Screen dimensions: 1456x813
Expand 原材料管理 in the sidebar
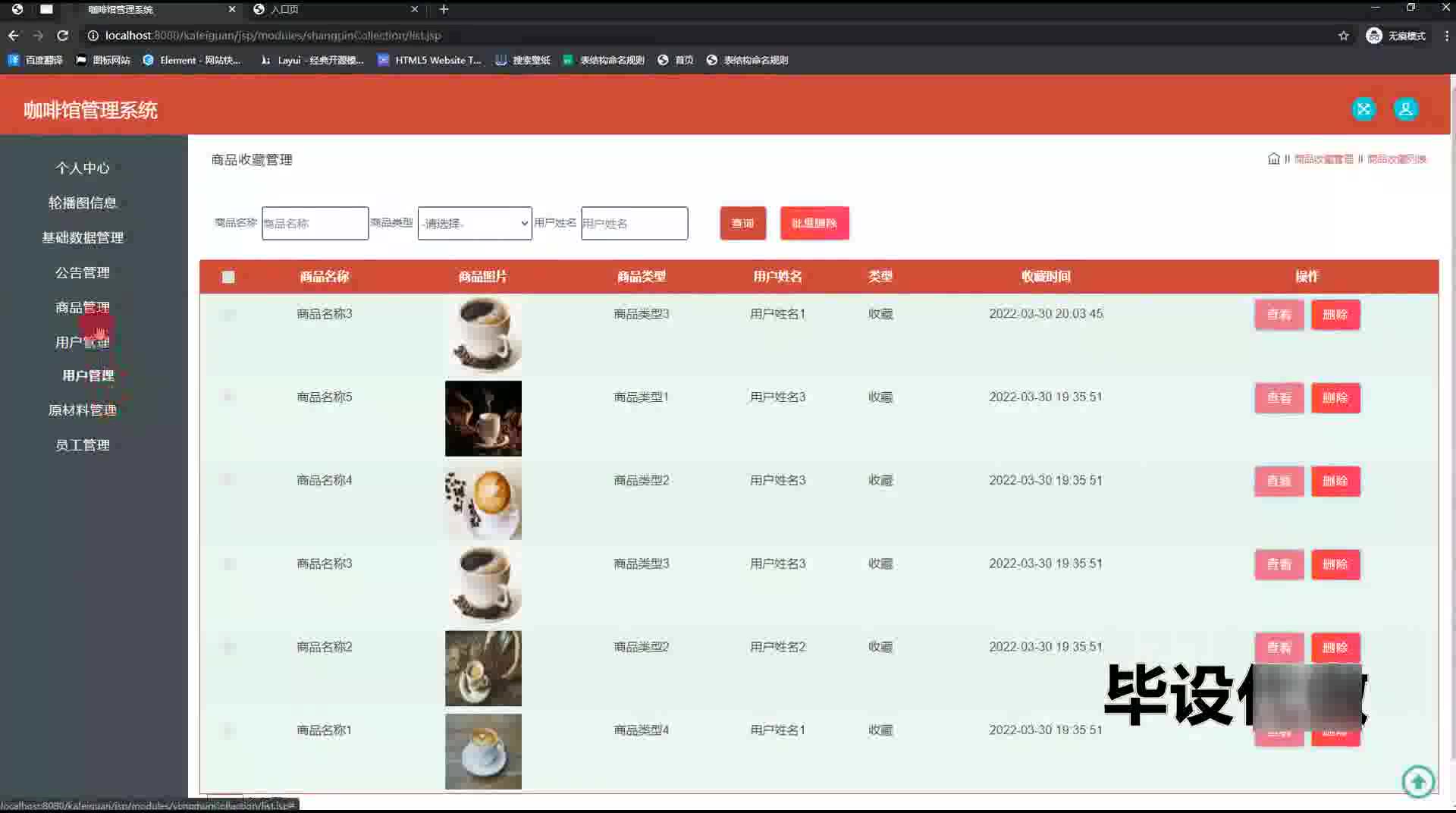83,410
